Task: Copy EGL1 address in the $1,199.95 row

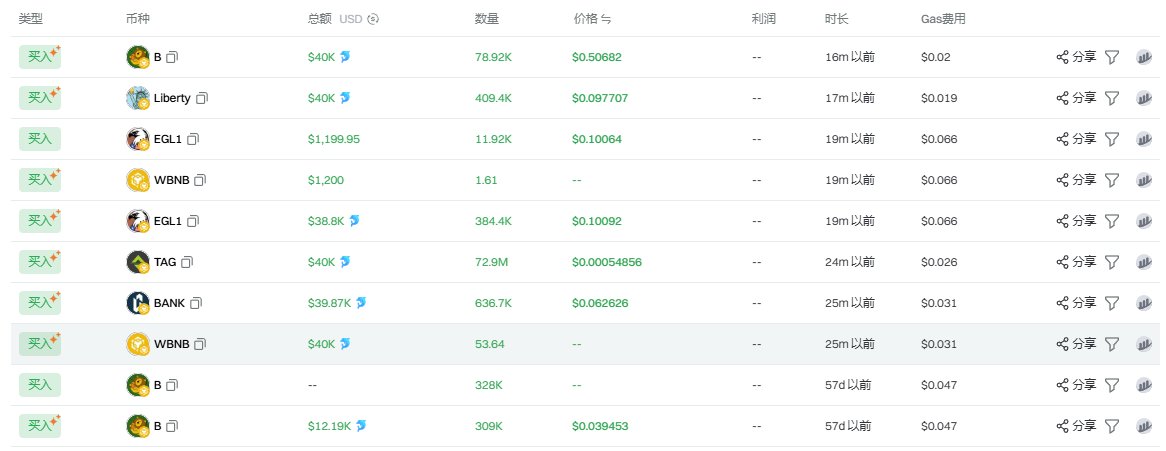Action: (193, 139)
